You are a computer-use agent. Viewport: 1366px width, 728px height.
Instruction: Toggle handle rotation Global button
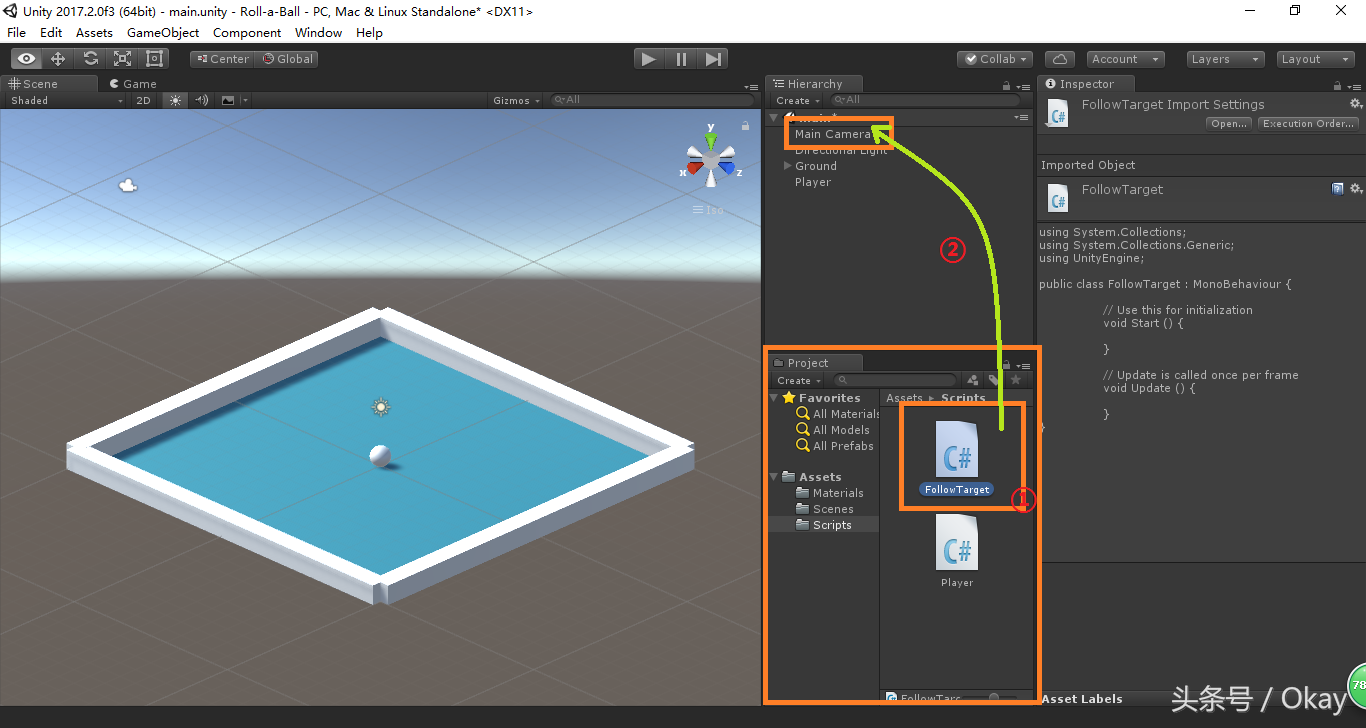pyautogui.click(x=287, y=59)
